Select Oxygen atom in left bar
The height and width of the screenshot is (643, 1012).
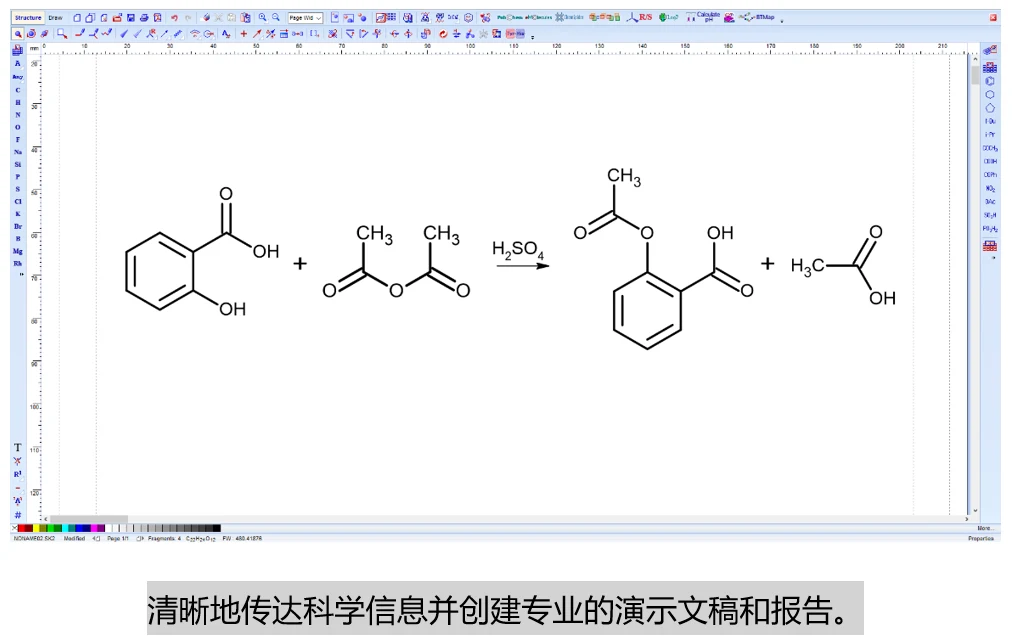[17, 127]
